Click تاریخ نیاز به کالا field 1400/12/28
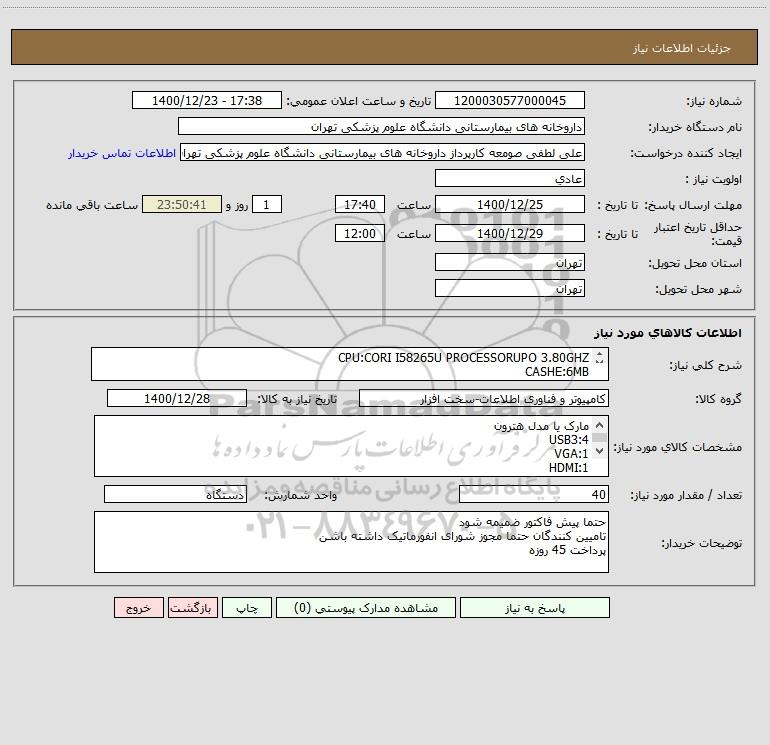Screen dimensions: 770x745 [177, 398]
